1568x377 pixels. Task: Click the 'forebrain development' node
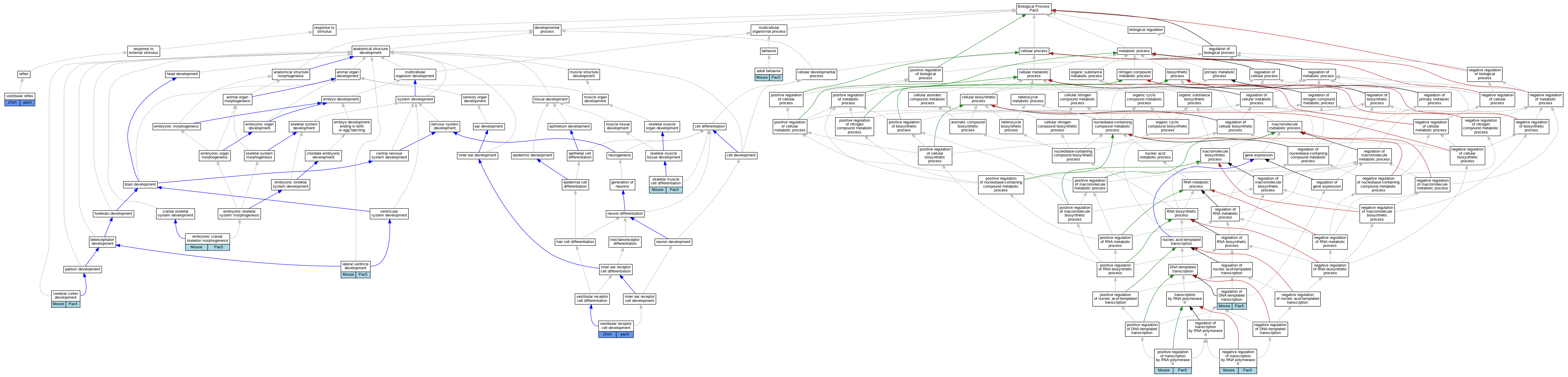[x=113, y=213]
